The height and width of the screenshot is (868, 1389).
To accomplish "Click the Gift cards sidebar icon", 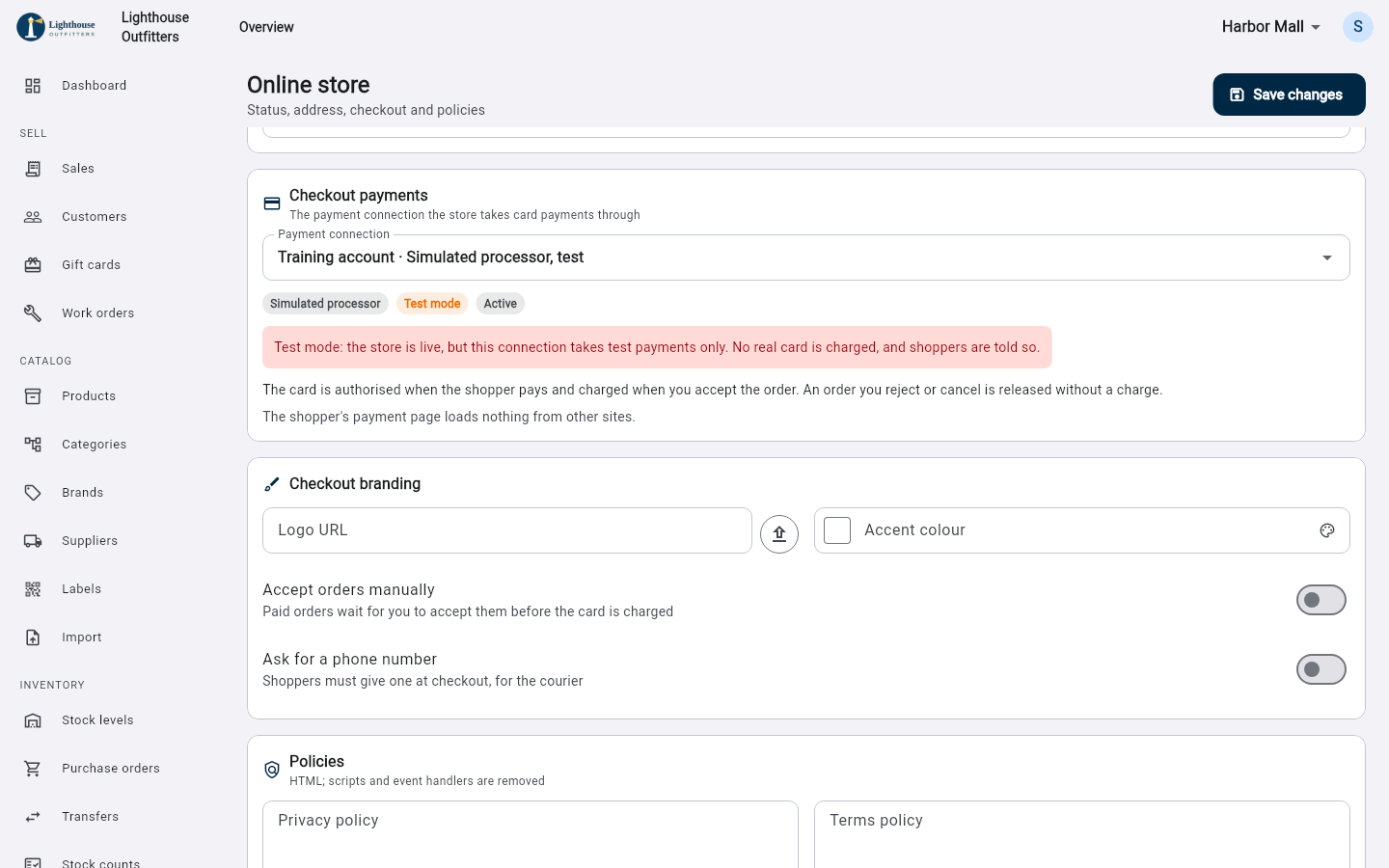I will pyautogui.click(x=33, y=265).
